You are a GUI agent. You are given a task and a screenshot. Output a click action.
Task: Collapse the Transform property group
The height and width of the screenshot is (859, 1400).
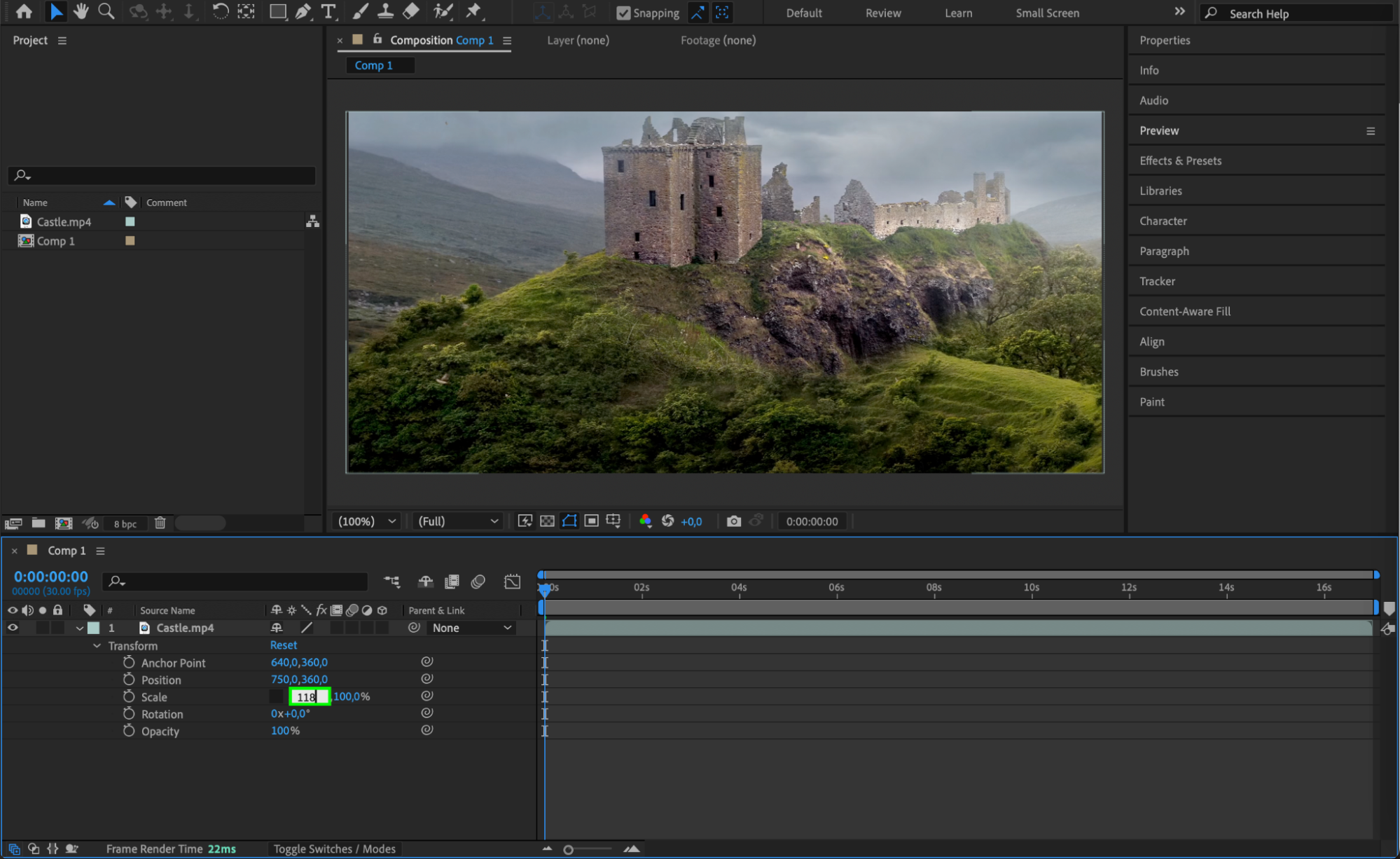pos(97,646)
